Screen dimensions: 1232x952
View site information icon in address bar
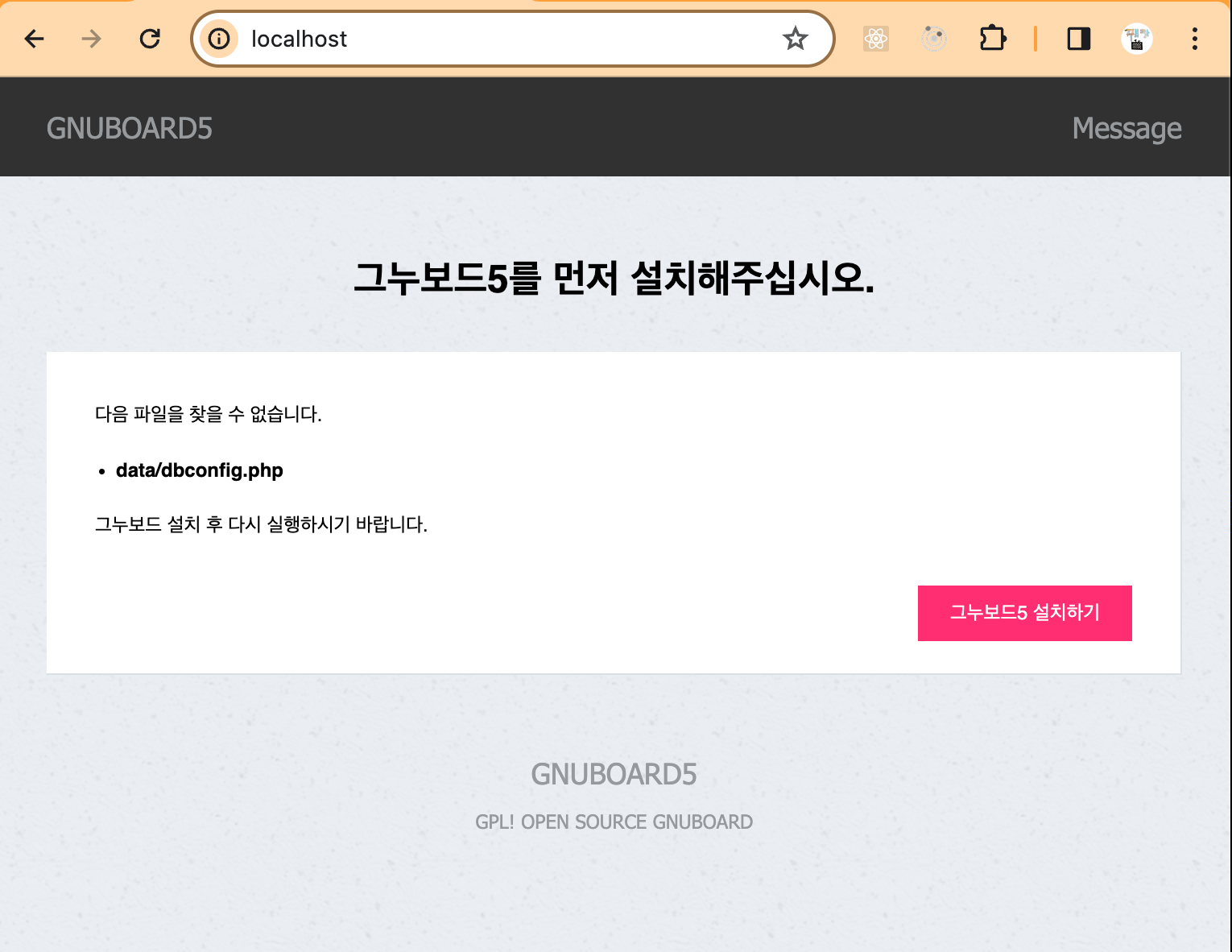(219, 39)
